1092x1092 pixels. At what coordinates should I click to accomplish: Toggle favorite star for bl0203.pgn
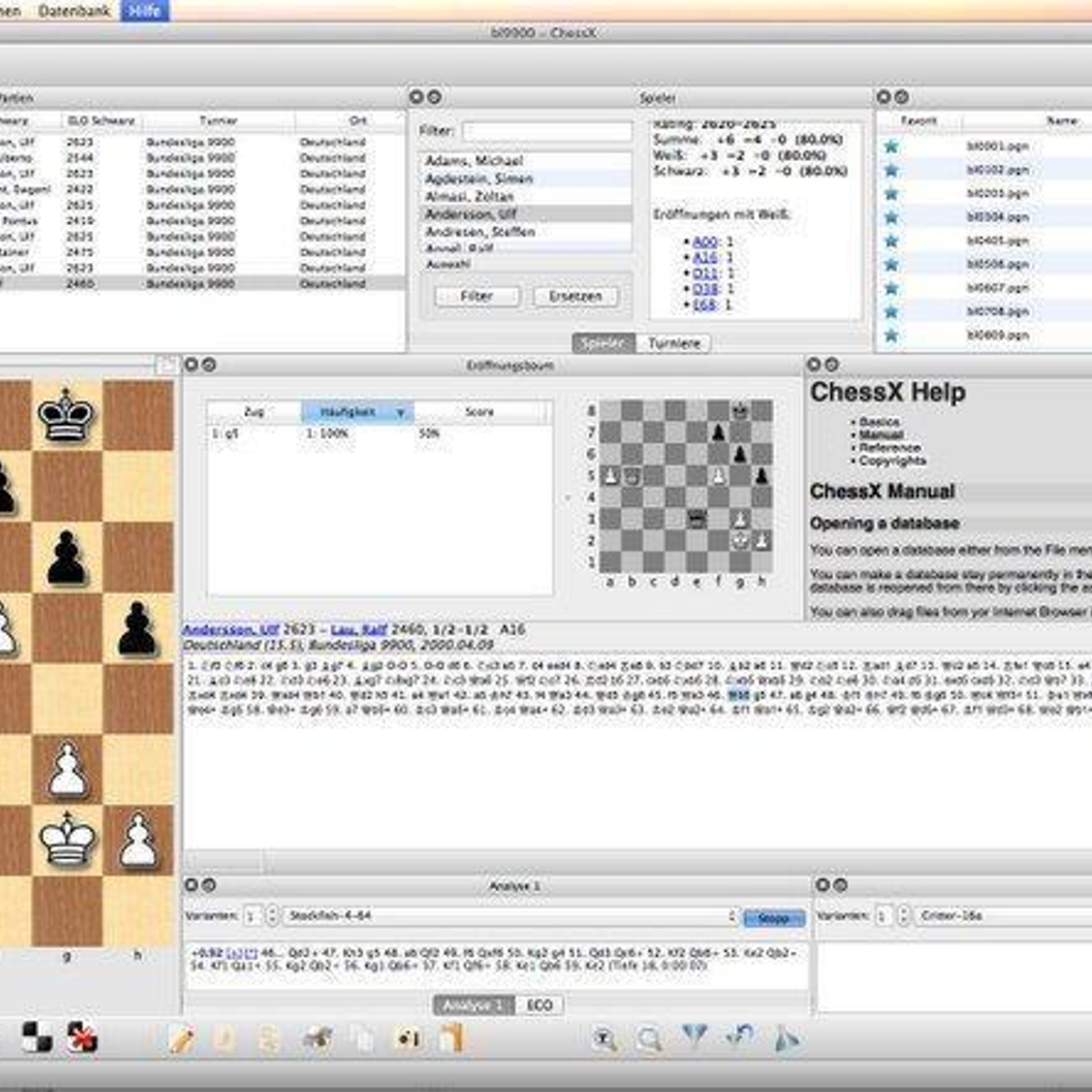891,193
